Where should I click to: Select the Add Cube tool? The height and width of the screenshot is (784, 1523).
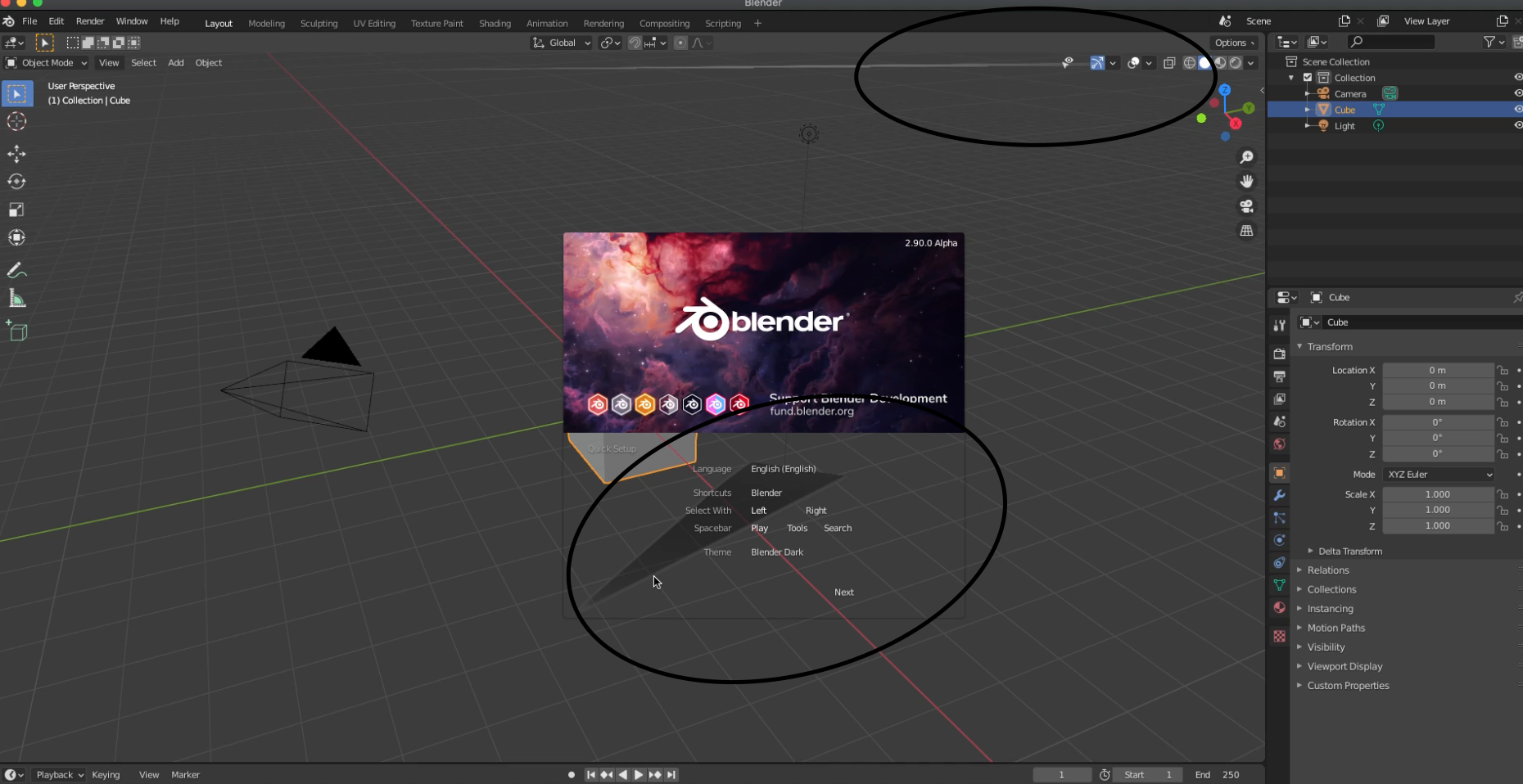click(16, 331)
